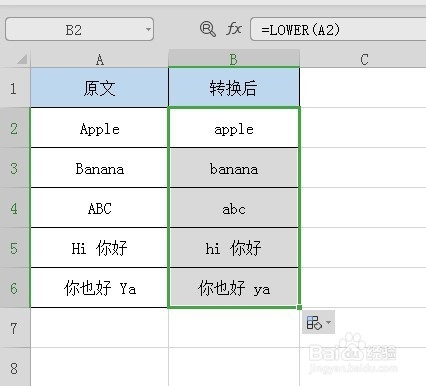This screenshot has width=426, height=386.
Task: Select row 1 header
Action: 15,88
